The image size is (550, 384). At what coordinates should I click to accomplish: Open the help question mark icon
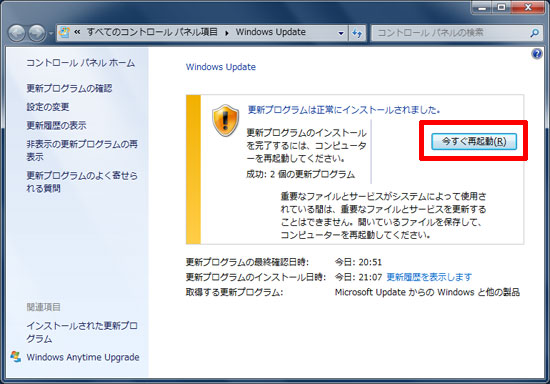pyautogui.click(x=537, y=54)
